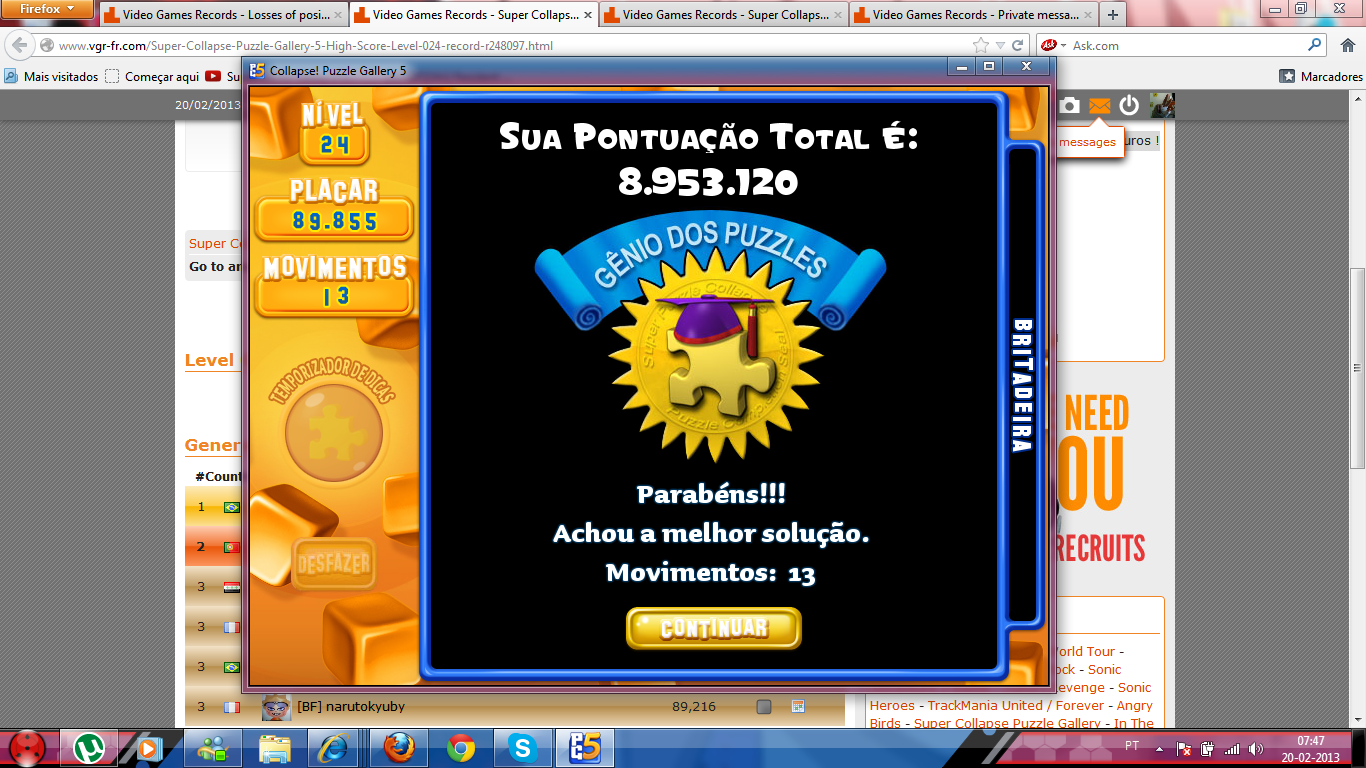Click the calendar icon in narutokyuby row

pos(798,707)
